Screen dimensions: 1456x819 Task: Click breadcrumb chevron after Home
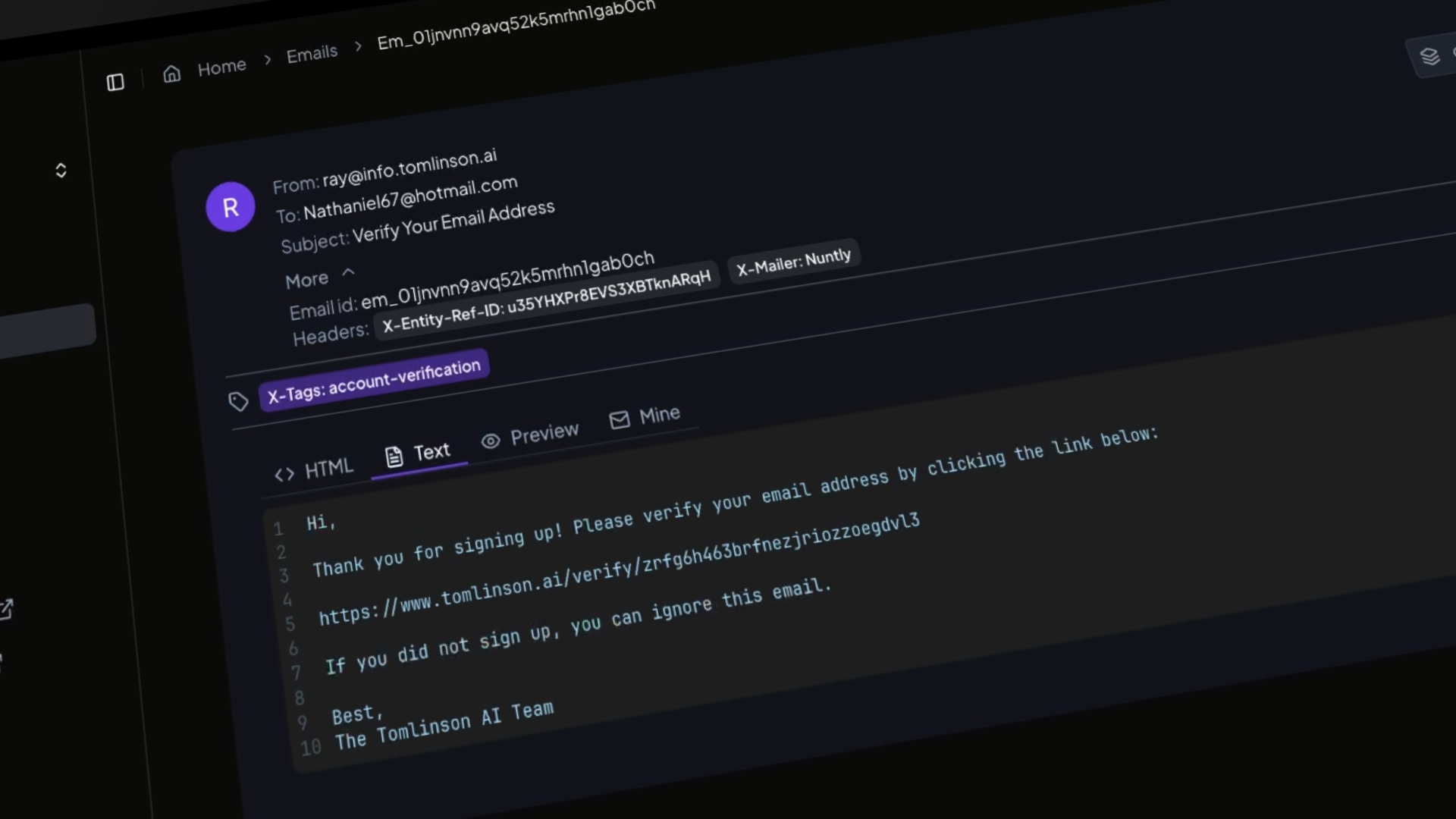point(267,60)
